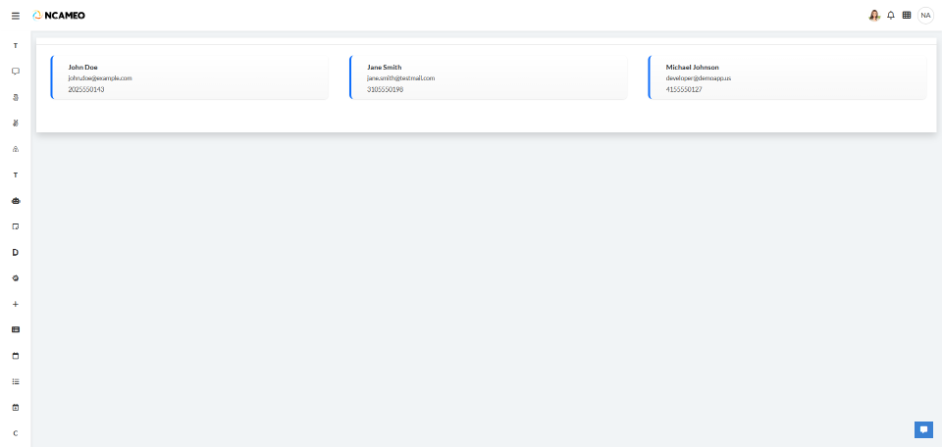Toggle the hamburger menu to expand sidebar

tap(15, 15)
